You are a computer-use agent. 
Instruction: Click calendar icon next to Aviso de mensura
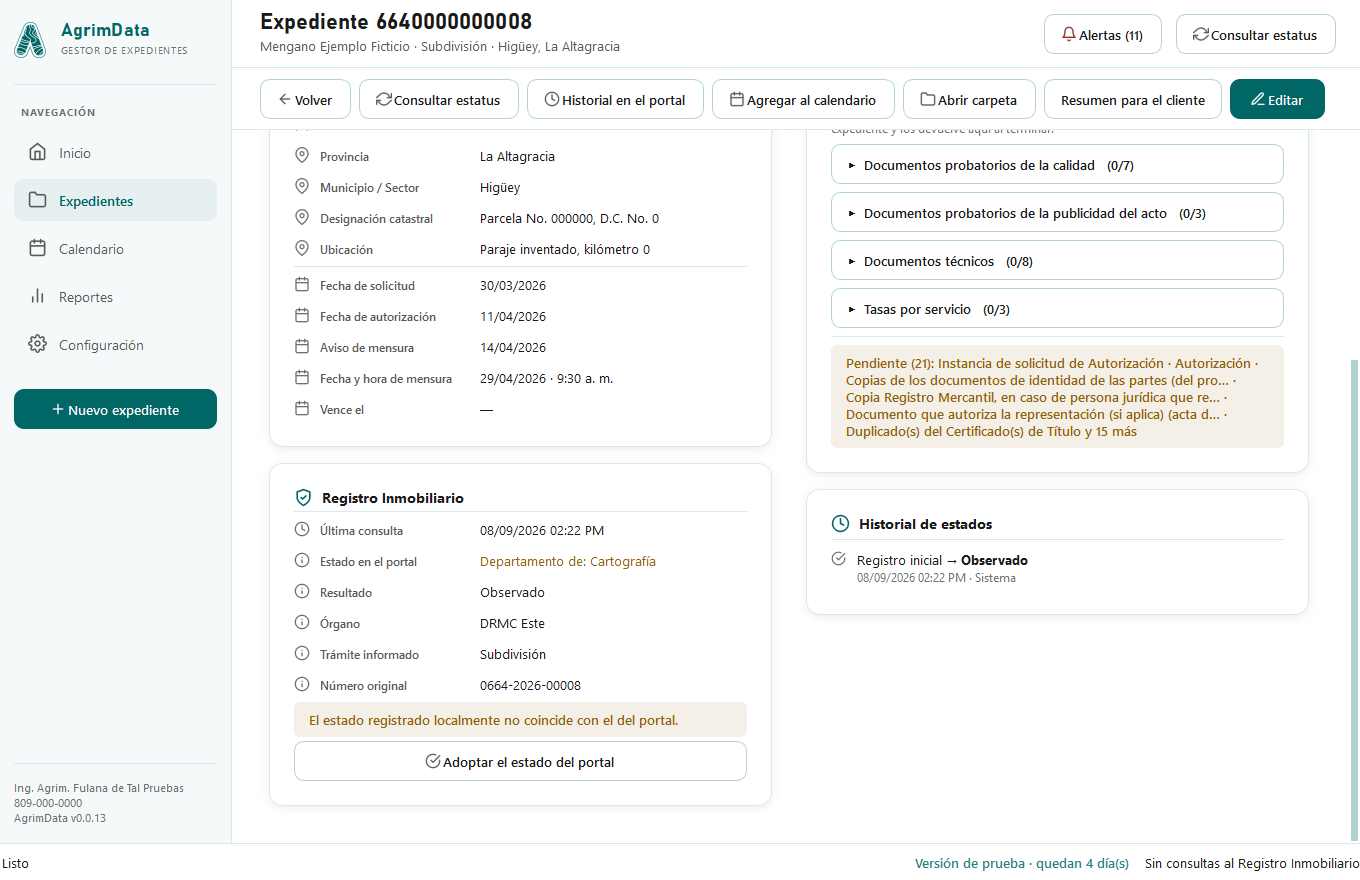[302, 348]
